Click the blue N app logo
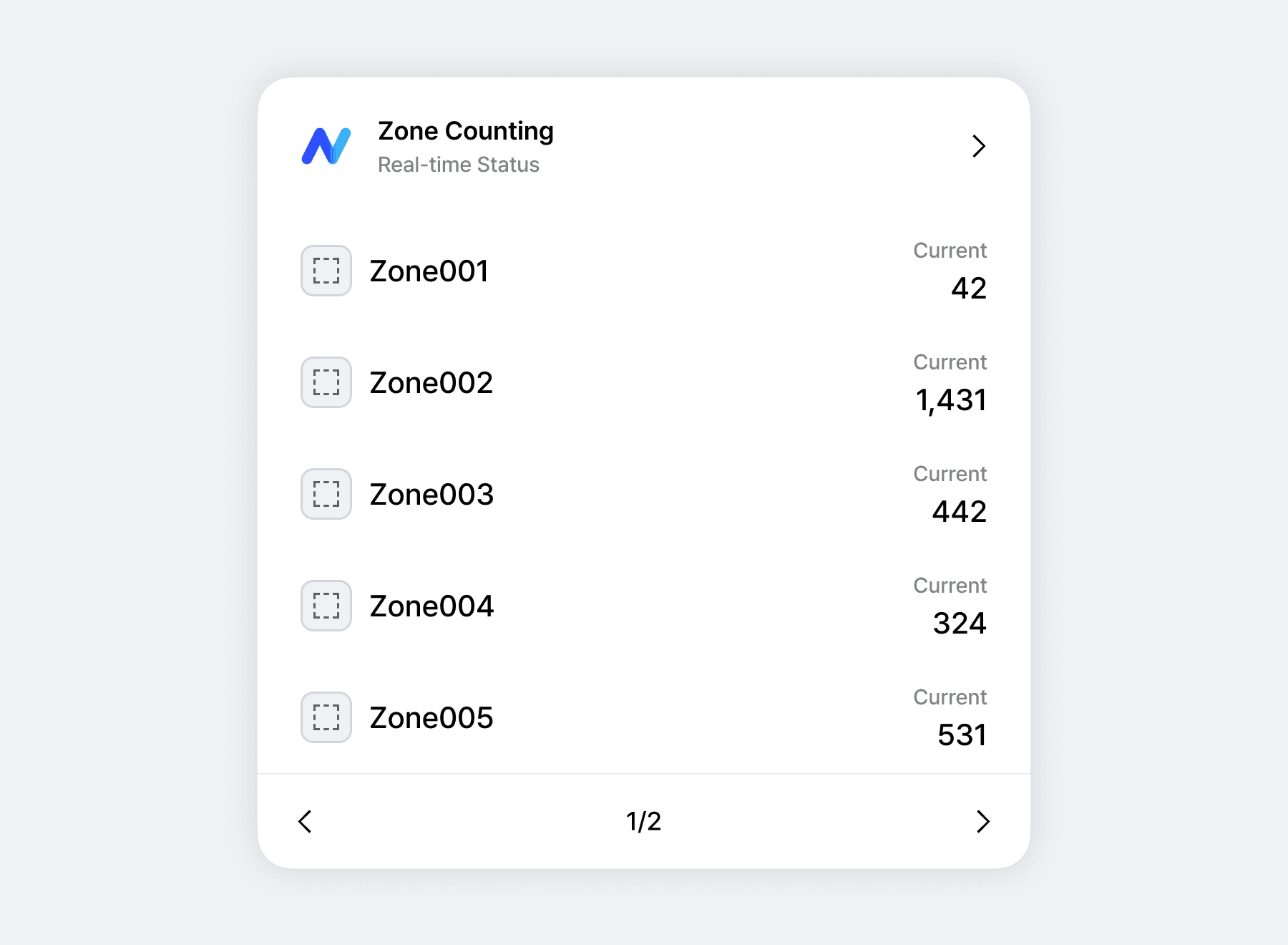This screenshot has width=1288, height=945. click(326, 146)
